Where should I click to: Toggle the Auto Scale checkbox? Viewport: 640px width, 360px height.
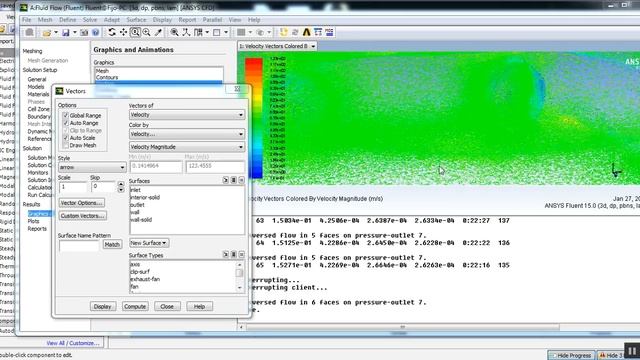click(x=66, y=138)
